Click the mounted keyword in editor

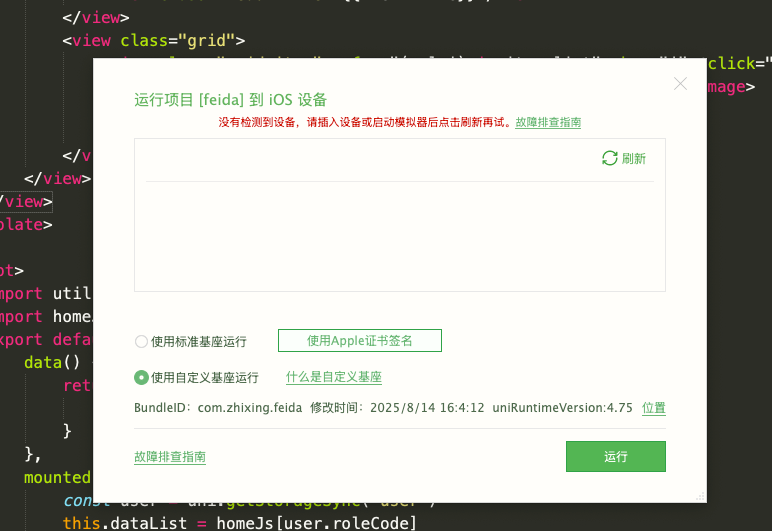[58, 477]
